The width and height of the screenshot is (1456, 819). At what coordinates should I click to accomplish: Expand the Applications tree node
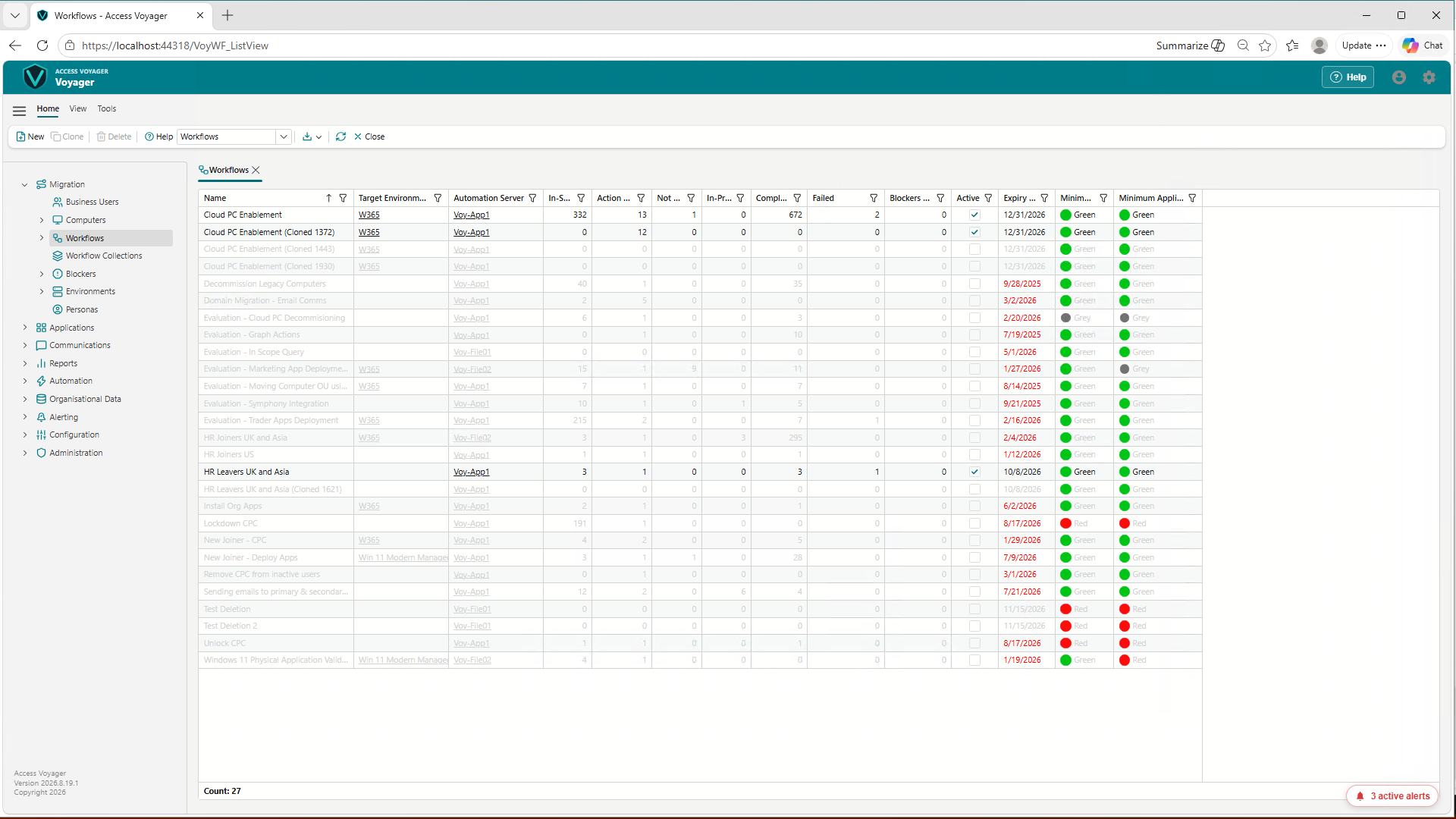(x=25, y=328)
